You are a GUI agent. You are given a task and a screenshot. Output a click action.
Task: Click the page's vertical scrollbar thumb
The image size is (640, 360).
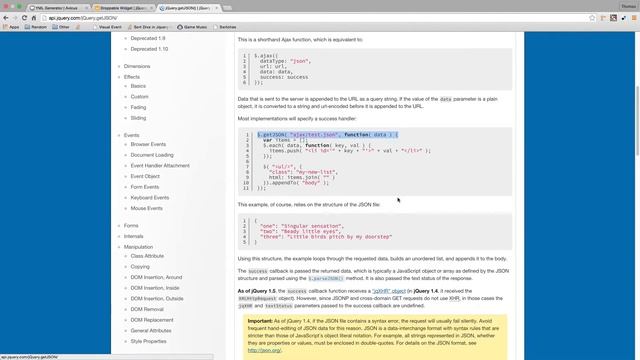(637, 120)
